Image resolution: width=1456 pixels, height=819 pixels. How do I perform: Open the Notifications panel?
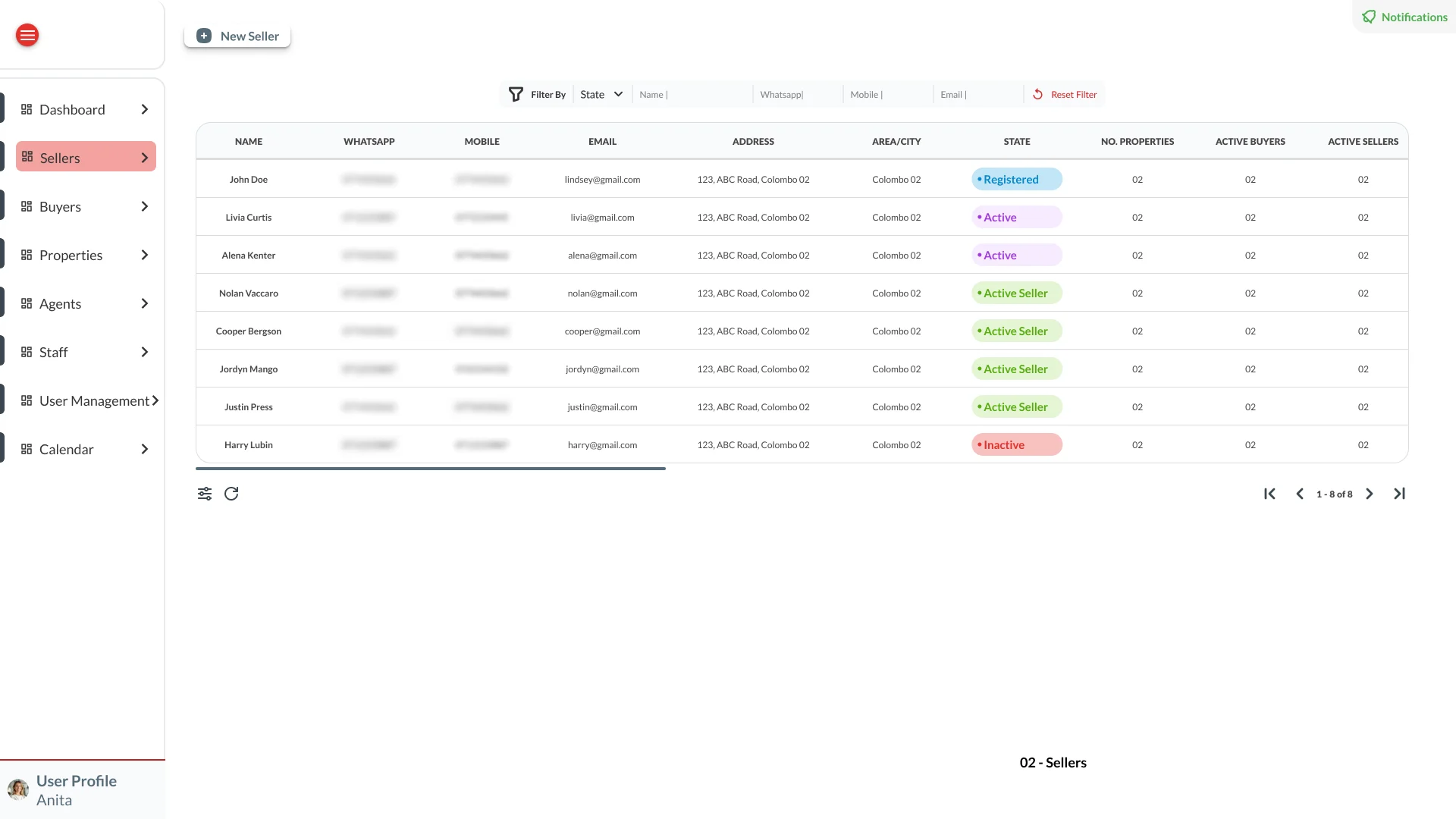coord(1404,17)
